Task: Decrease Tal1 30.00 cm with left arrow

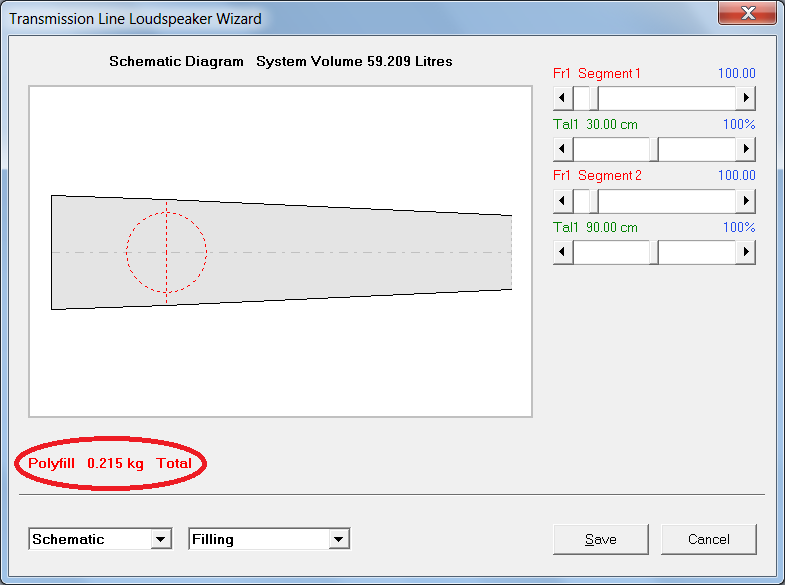Action: (563, 149)
